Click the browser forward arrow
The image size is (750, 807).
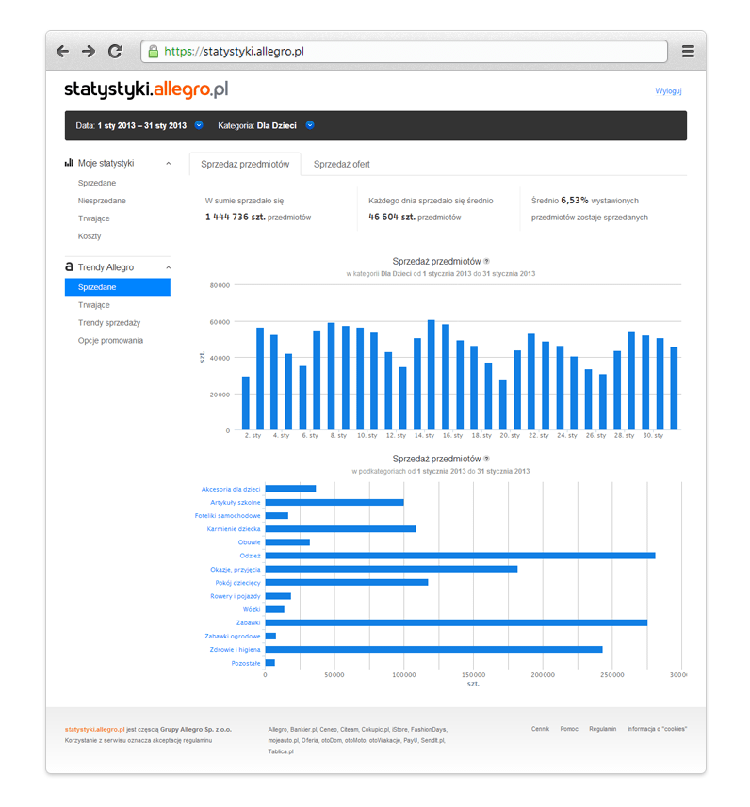tap(89, 51)
